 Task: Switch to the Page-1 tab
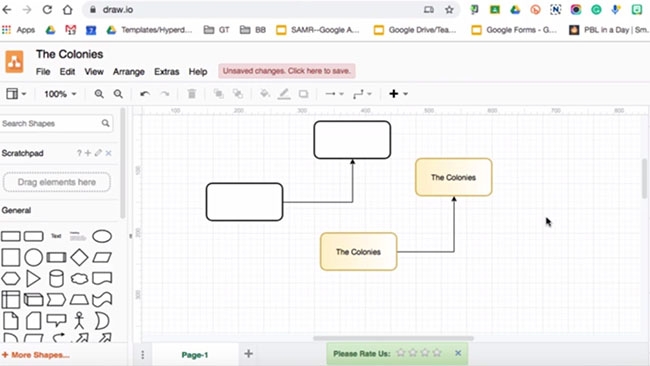pos(195,355)
